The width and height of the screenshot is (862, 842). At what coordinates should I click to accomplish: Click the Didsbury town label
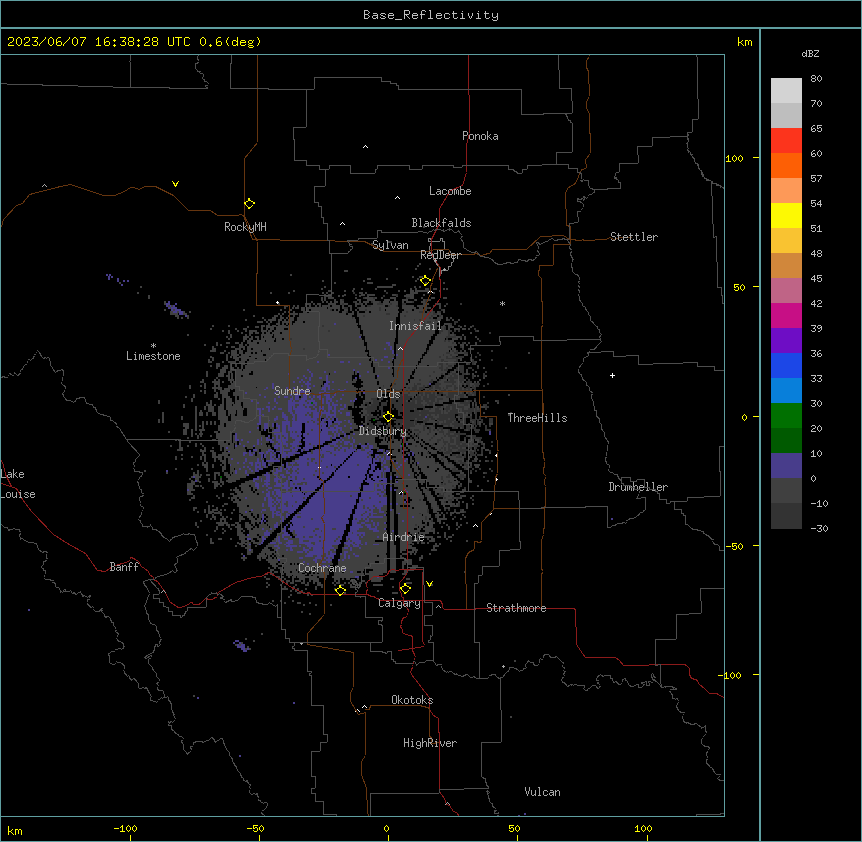coord(382,431)
